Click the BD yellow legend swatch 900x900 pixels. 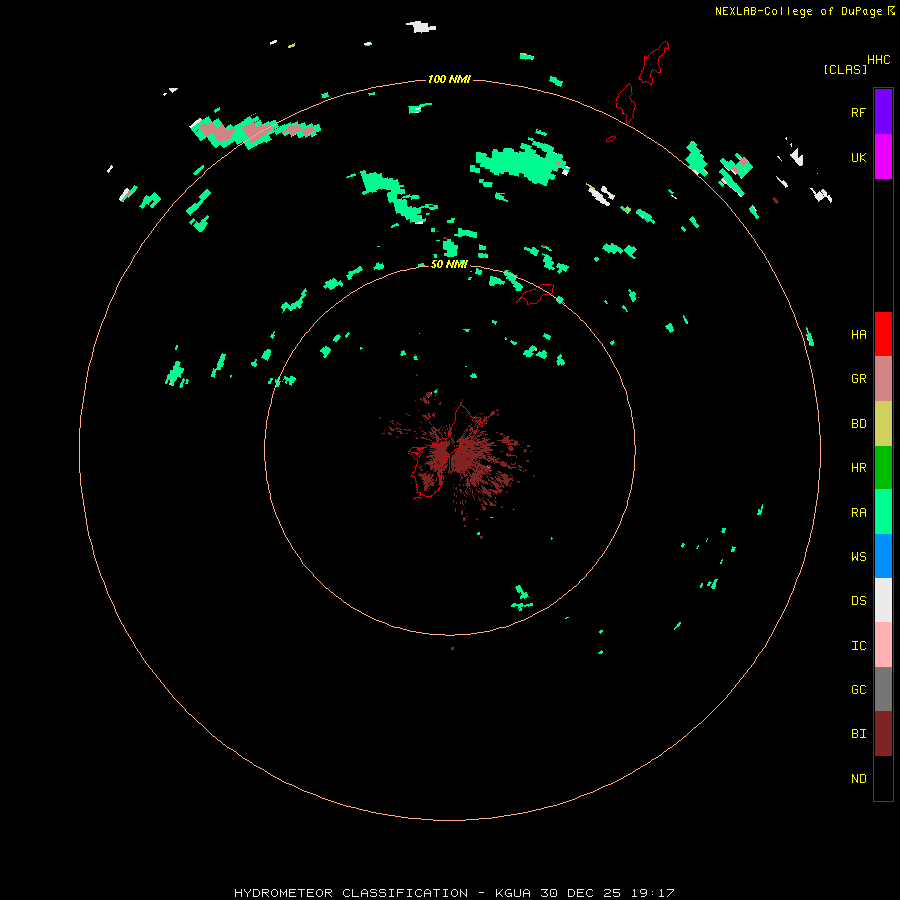coord(883,424)
